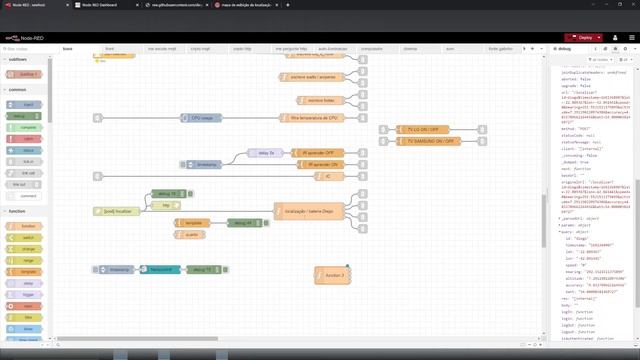Open the configuration nodes gear icon
The height and width of the screenshot is (360, 640).
(625, 49)
